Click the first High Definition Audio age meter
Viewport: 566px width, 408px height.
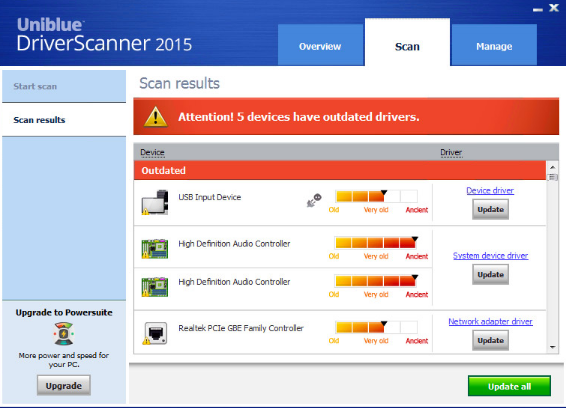pyautogui.click(x=376, y=243)
